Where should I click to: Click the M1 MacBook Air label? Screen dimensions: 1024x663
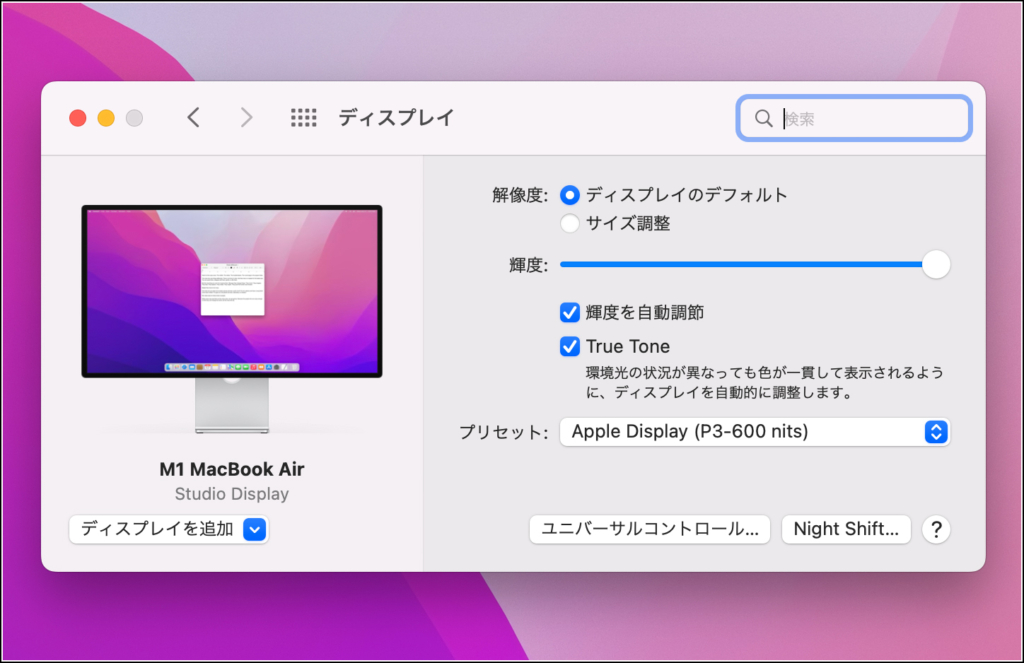pyautogui.click(x=232, y=469)
